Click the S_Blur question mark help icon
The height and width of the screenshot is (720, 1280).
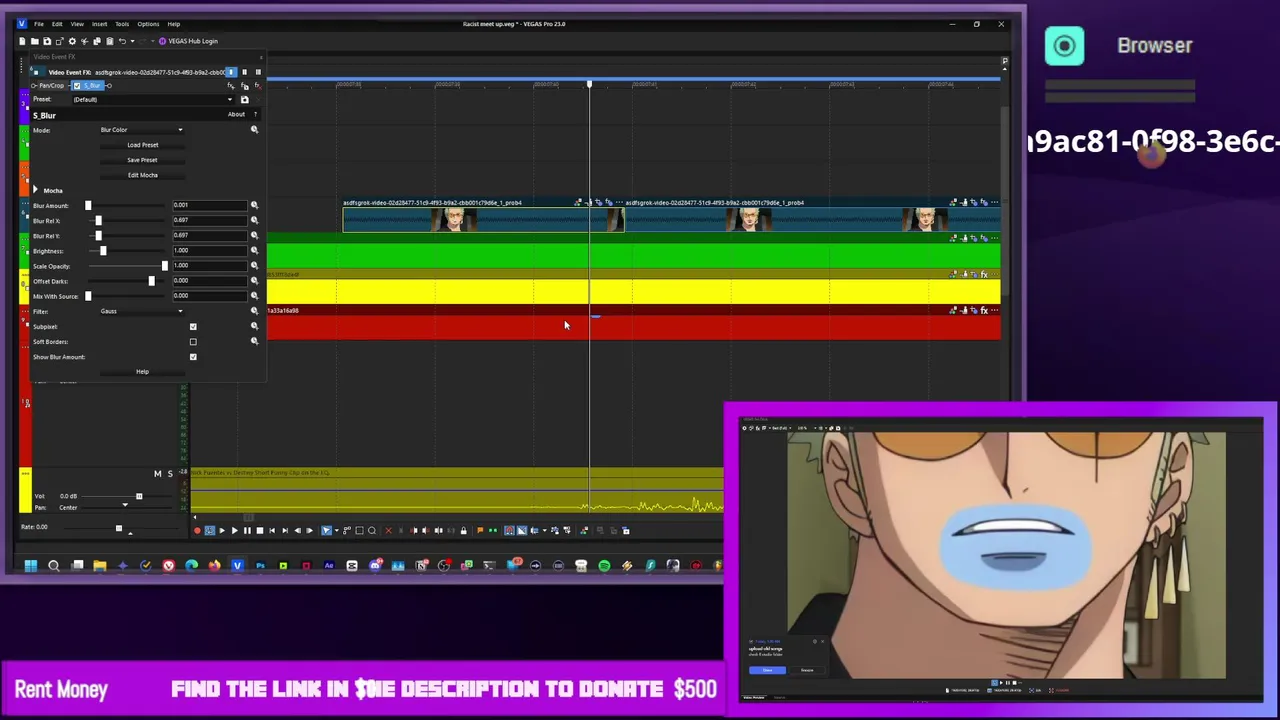click(x=255, y=114)
